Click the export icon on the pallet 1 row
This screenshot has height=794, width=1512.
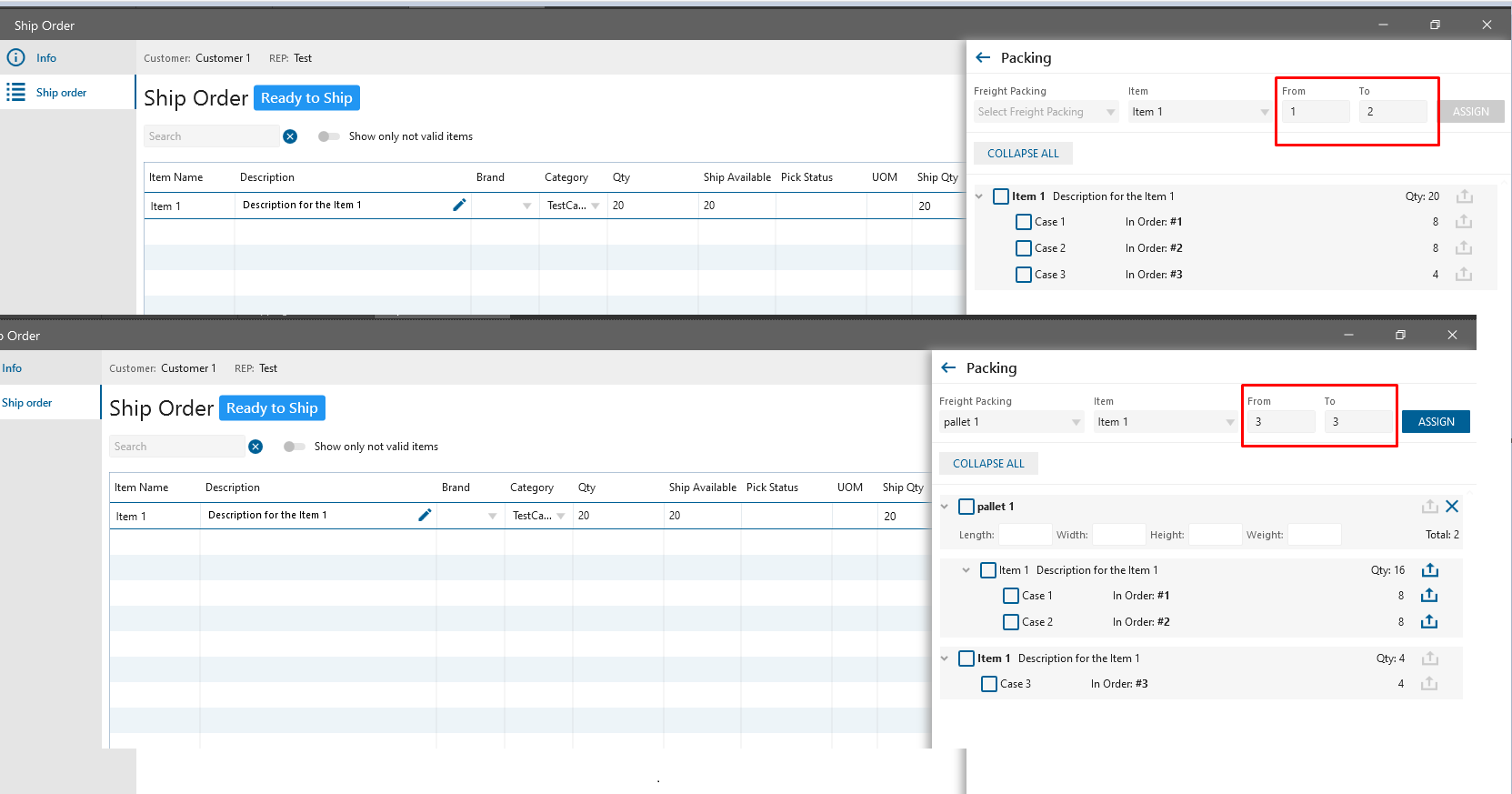click(x=1429, y=507)
